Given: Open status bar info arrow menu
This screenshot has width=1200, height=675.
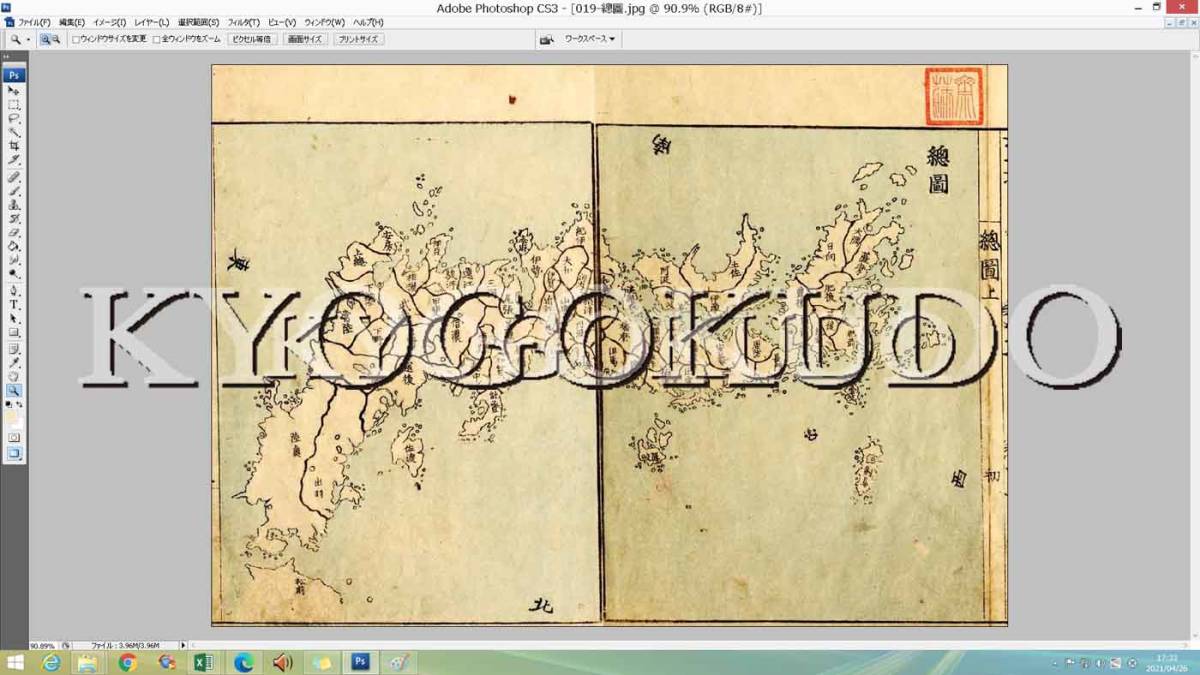Looking at the screenshot, I should [x=183, y=646].
